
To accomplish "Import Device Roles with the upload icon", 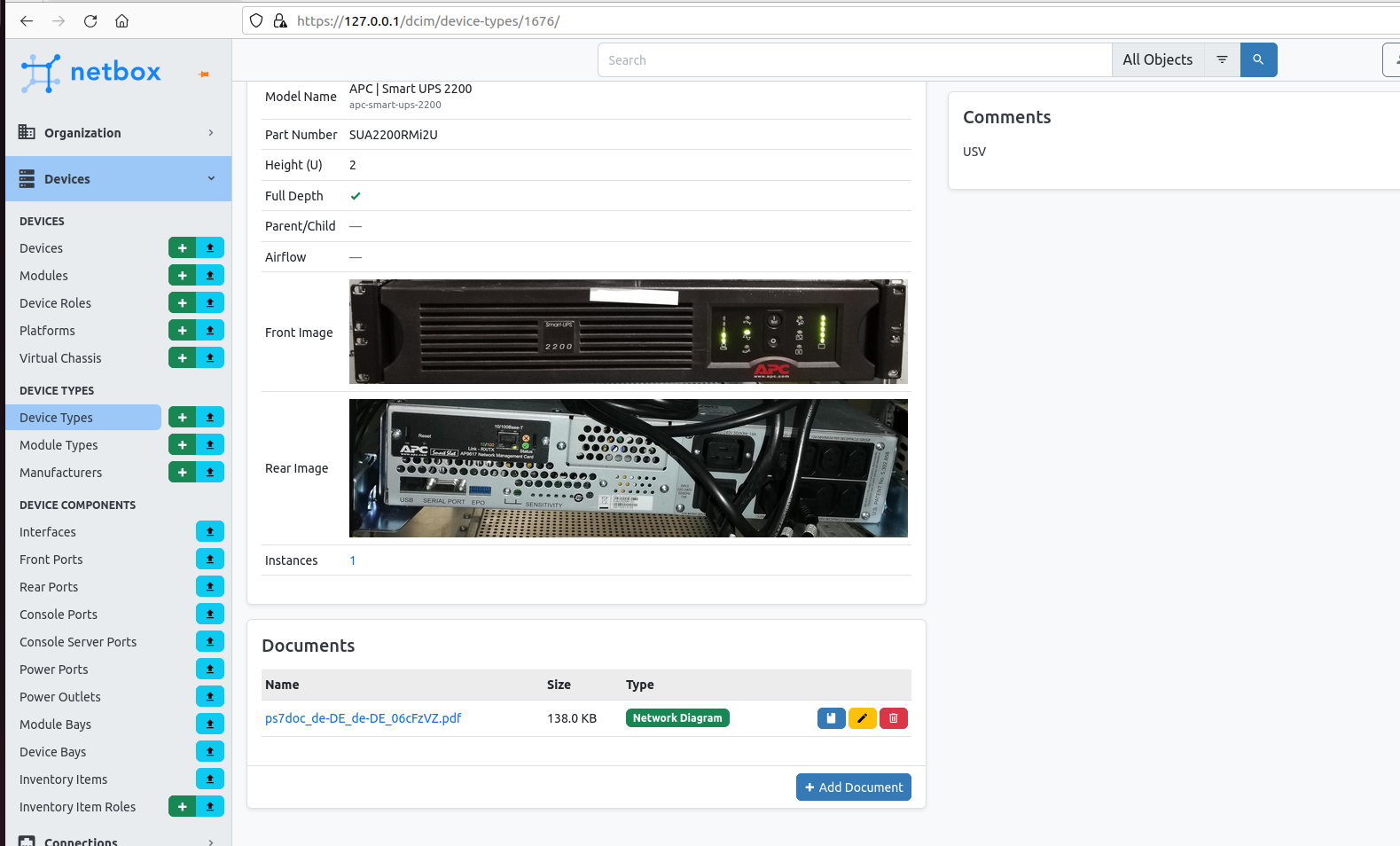I will [x=210, y=303].
